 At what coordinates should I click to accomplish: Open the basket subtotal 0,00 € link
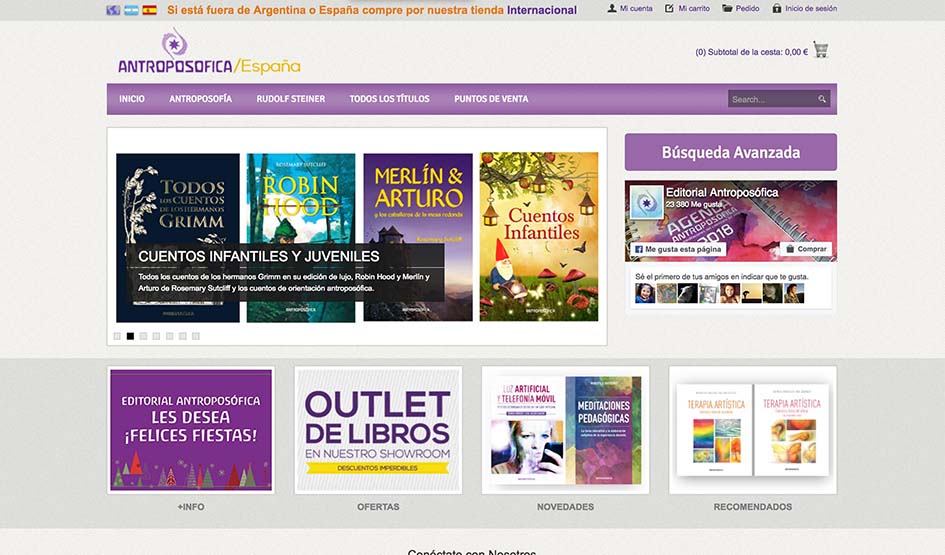752,52
